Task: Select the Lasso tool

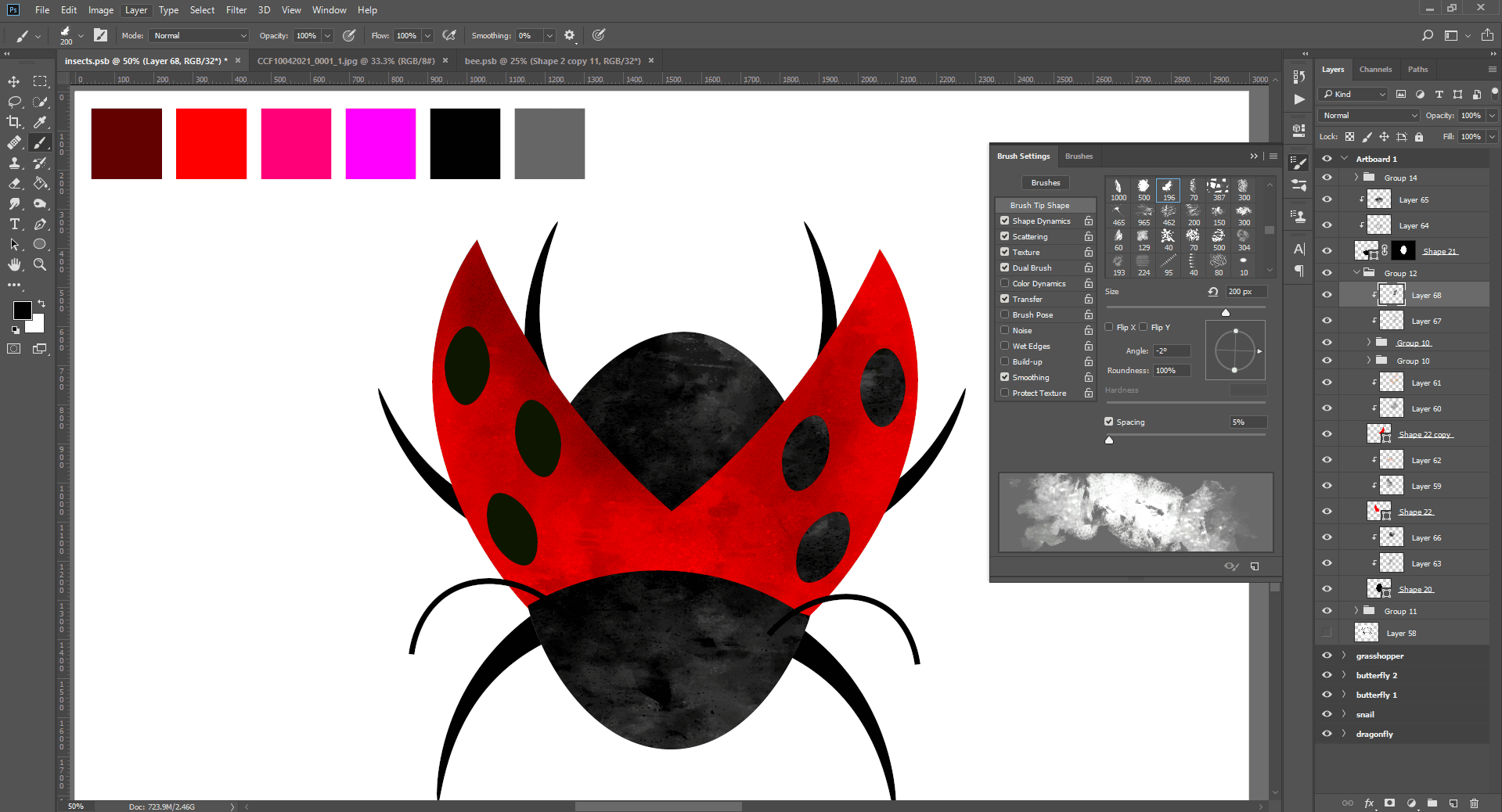Action: tap(14, 102)
